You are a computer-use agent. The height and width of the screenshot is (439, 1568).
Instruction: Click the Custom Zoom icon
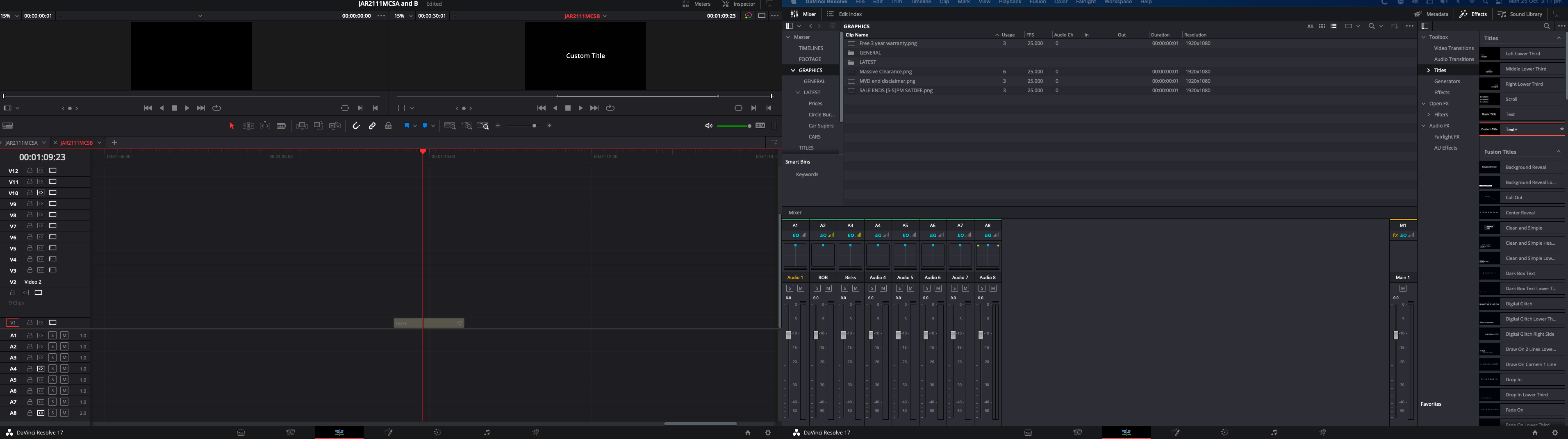pyautogui.click(x=483, y=126)
